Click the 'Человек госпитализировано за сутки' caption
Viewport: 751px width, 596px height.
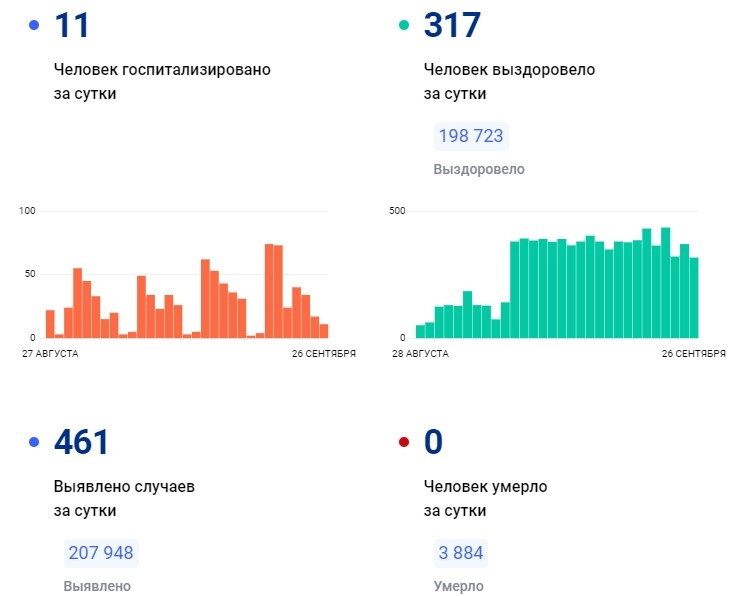pos(162,81)
